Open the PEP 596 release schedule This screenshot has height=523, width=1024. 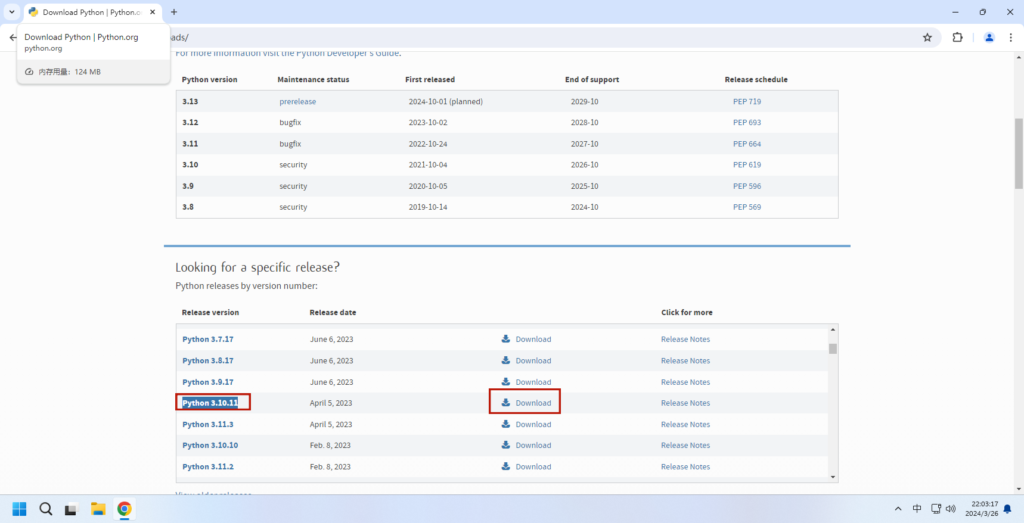(x=746, y=186)
